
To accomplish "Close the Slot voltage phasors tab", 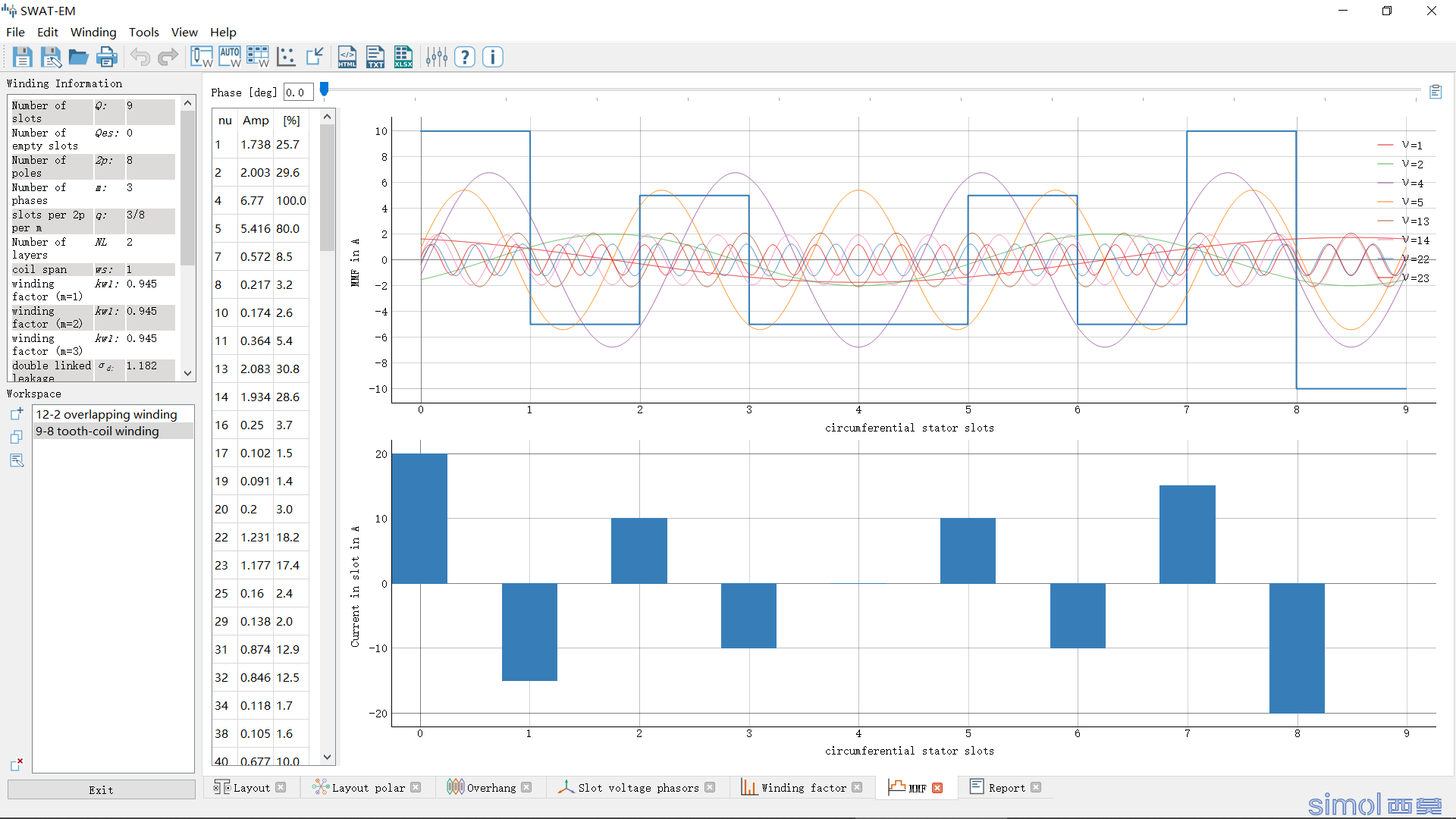I will tap(710, 787).
